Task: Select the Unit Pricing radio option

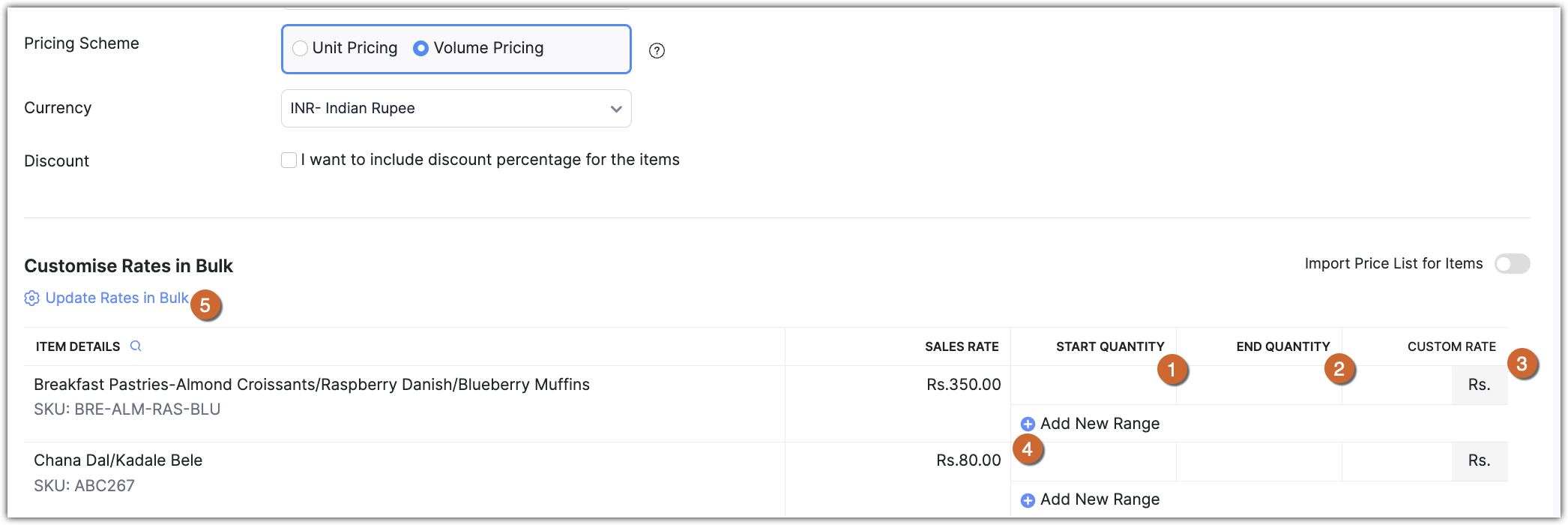Action: (301, 48)
